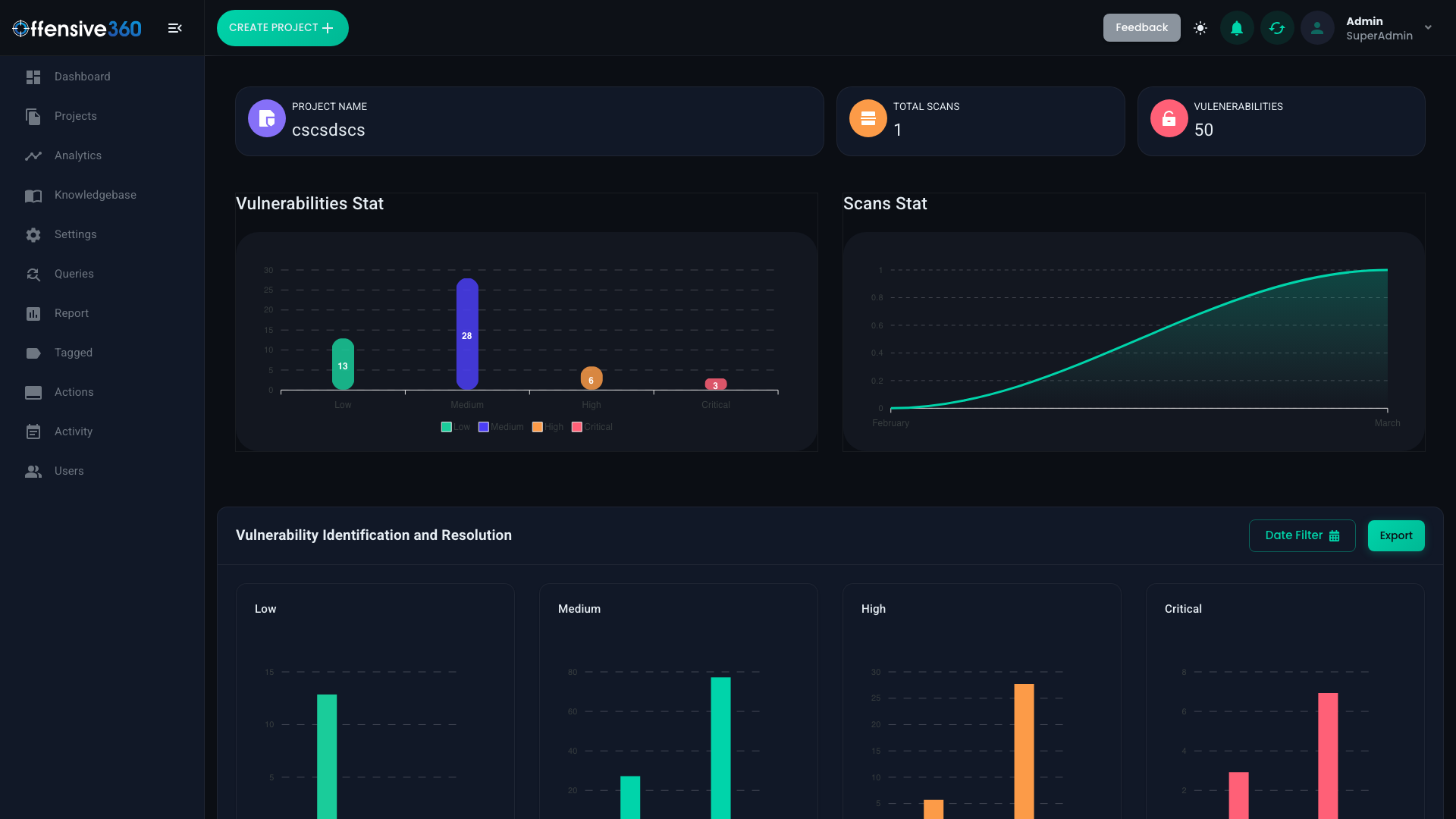Select the Knowledgebase book icon
The image size is (1456, 819).
click(34, 195)
